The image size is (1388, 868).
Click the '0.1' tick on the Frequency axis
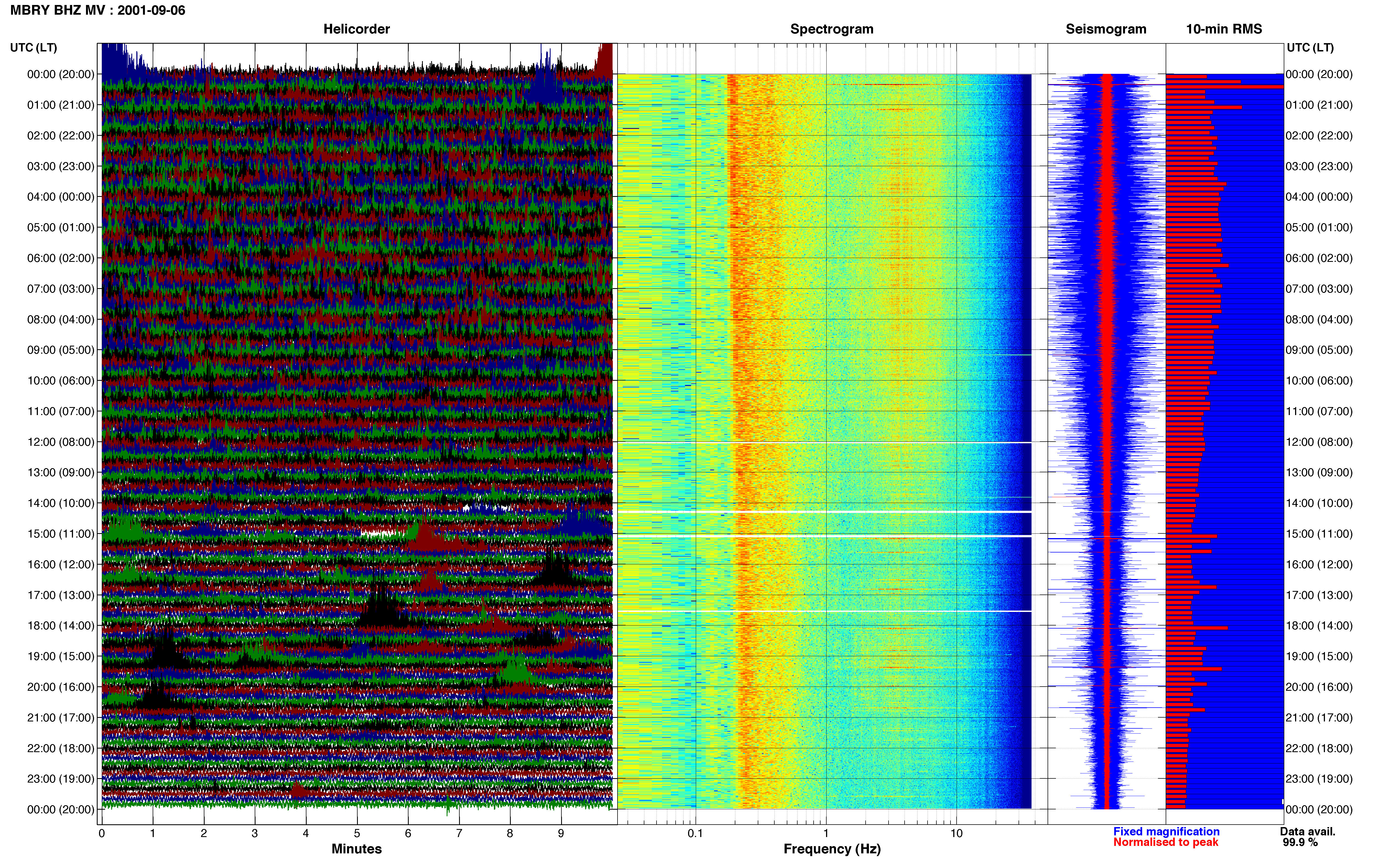click(695, 833)
